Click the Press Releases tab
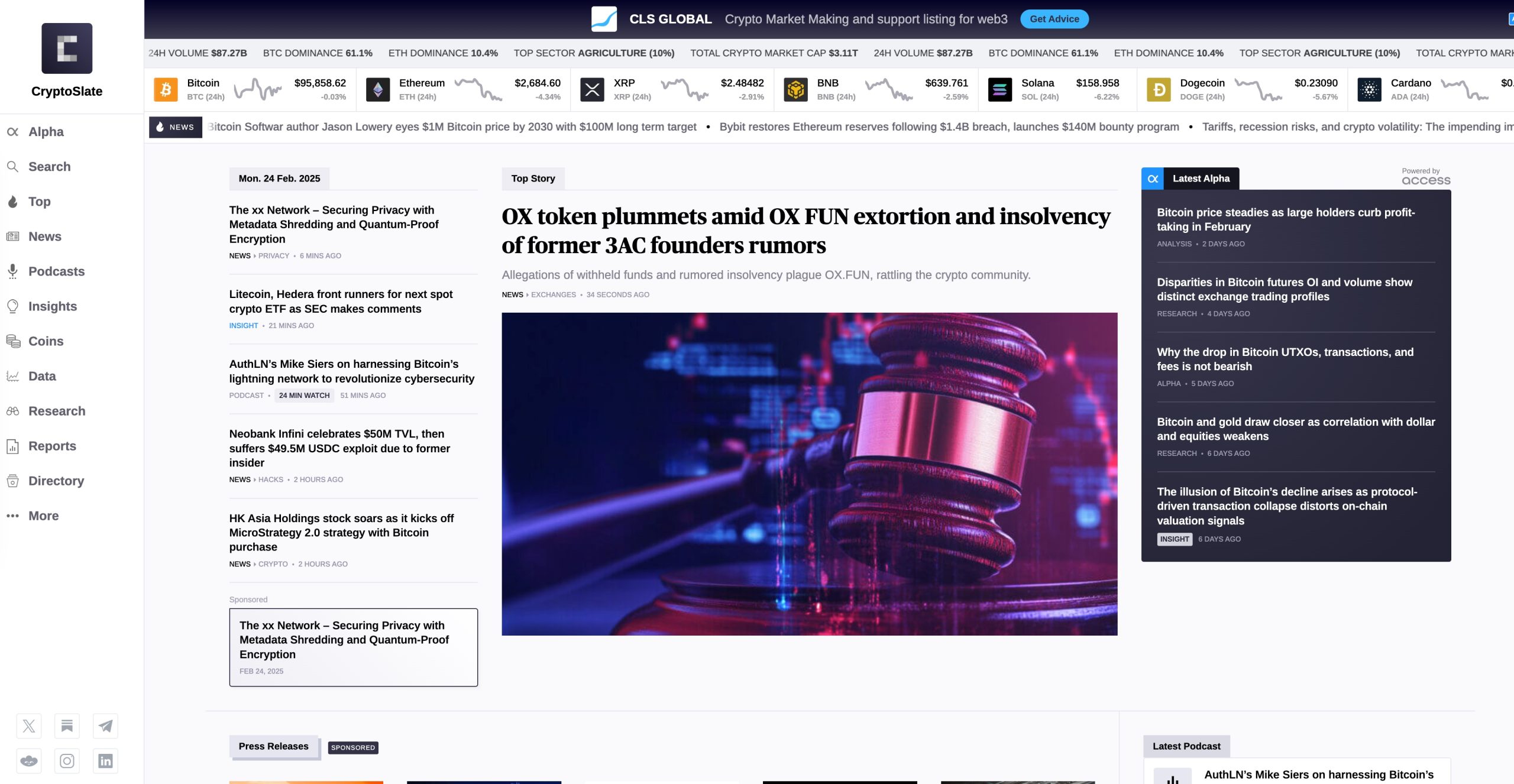Viewport: 1514px width, 784px height. (273, 747)
